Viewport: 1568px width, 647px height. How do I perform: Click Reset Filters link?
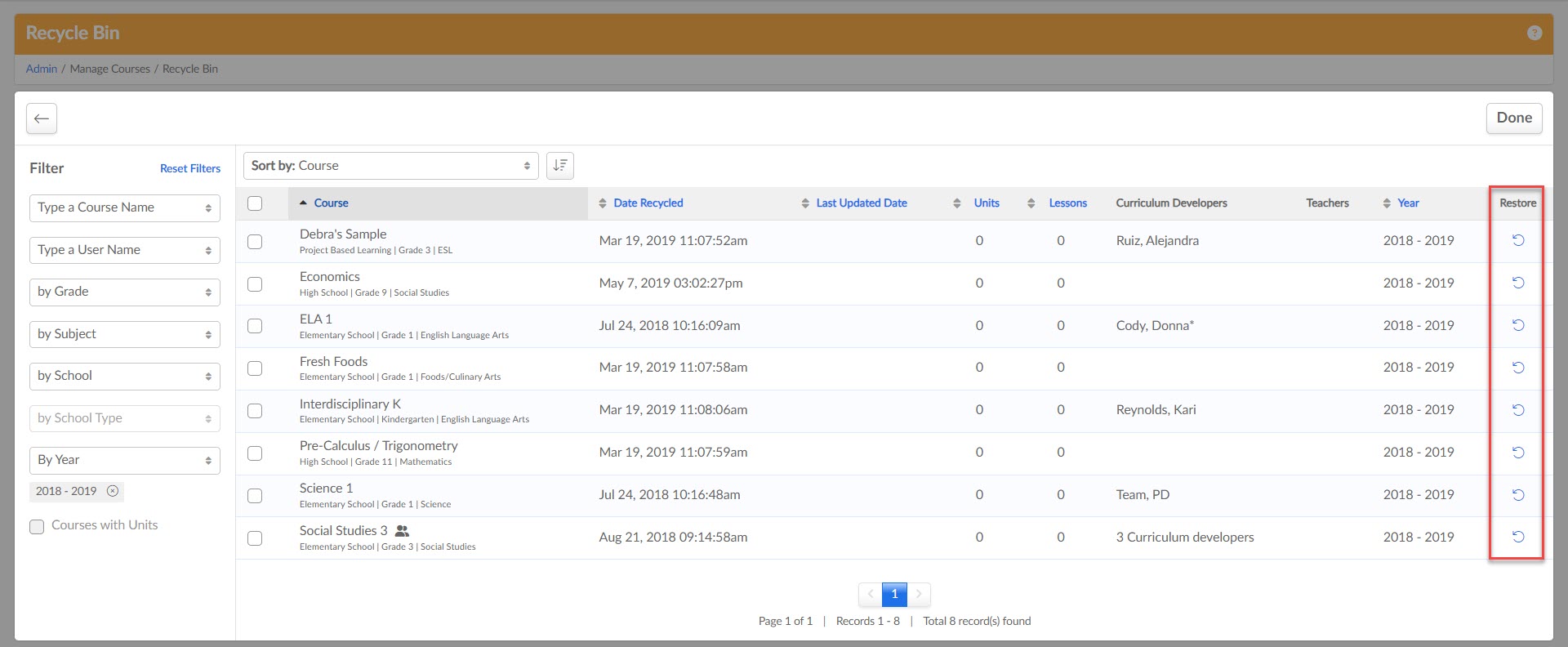[x=190, y=168]
